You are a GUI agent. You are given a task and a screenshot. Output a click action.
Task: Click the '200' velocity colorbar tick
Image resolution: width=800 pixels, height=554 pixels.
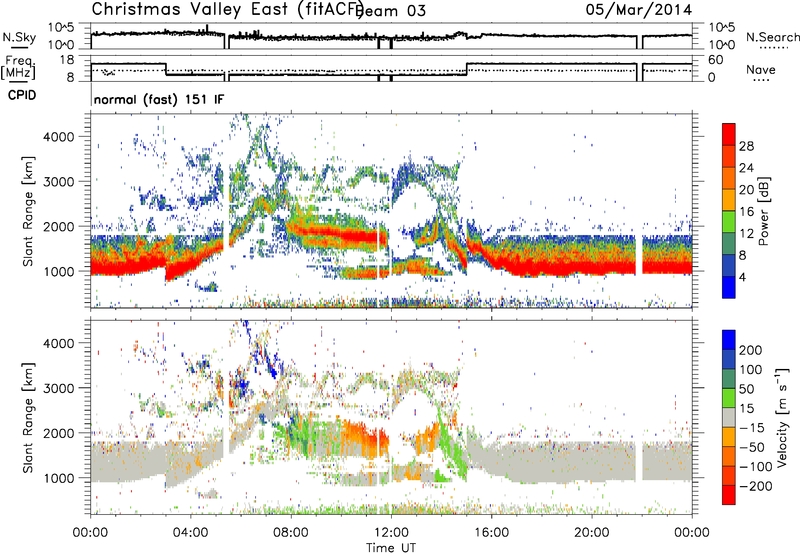tap(751, 350)
